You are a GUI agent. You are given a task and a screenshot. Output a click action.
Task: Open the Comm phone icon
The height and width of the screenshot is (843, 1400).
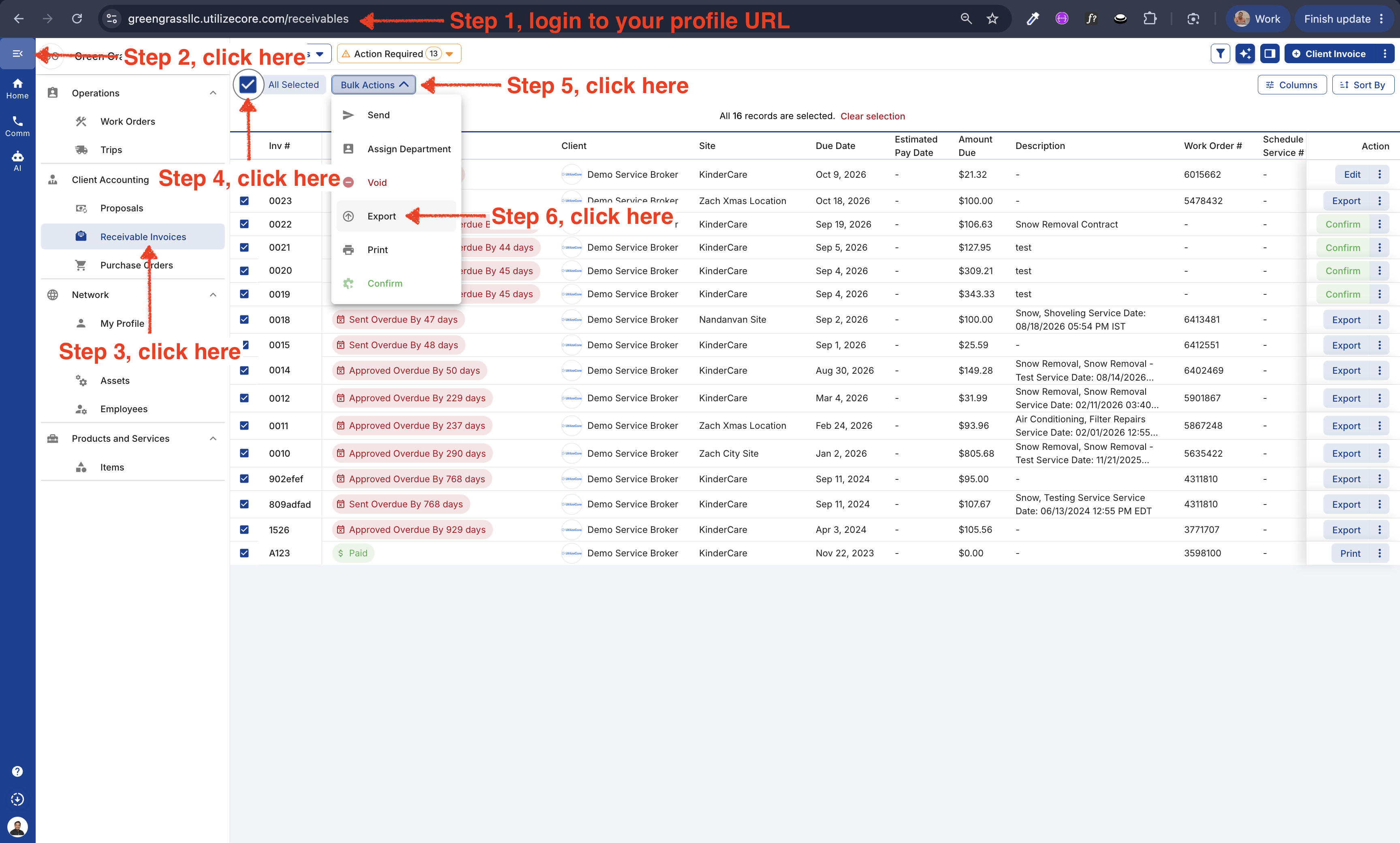point(17,126)
